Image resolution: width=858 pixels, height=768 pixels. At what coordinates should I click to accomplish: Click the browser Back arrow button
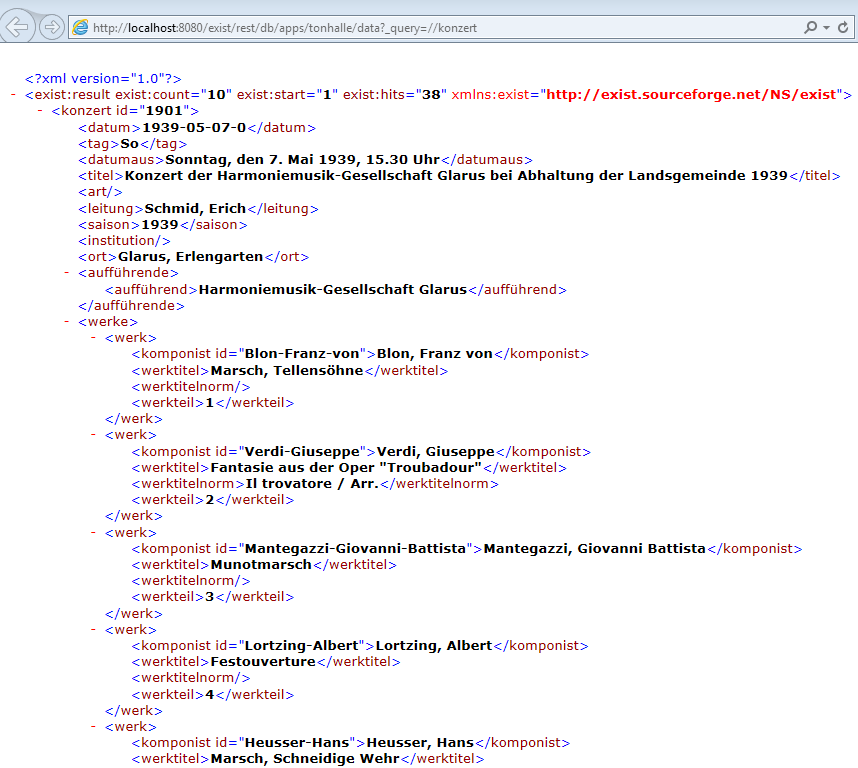(19, 27)
